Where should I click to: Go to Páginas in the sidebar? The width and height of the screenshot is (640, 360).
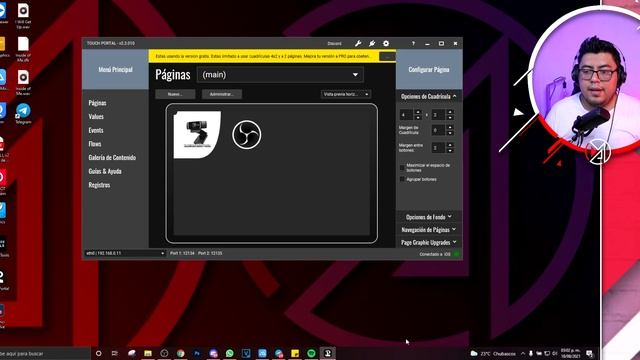point(98,103)
